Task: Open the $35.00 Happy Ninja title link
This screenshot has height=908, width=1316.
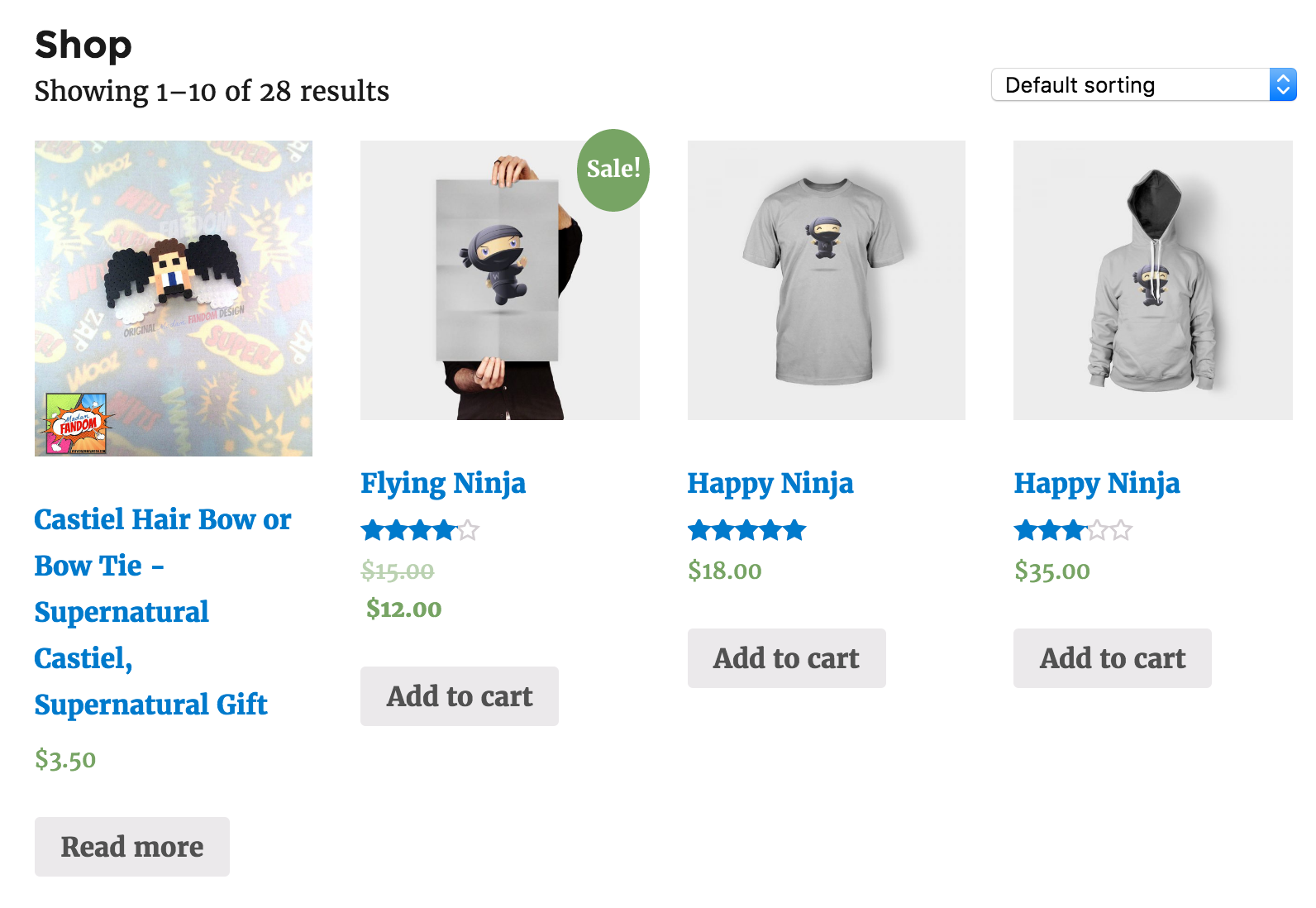Action: point(1096,483)
